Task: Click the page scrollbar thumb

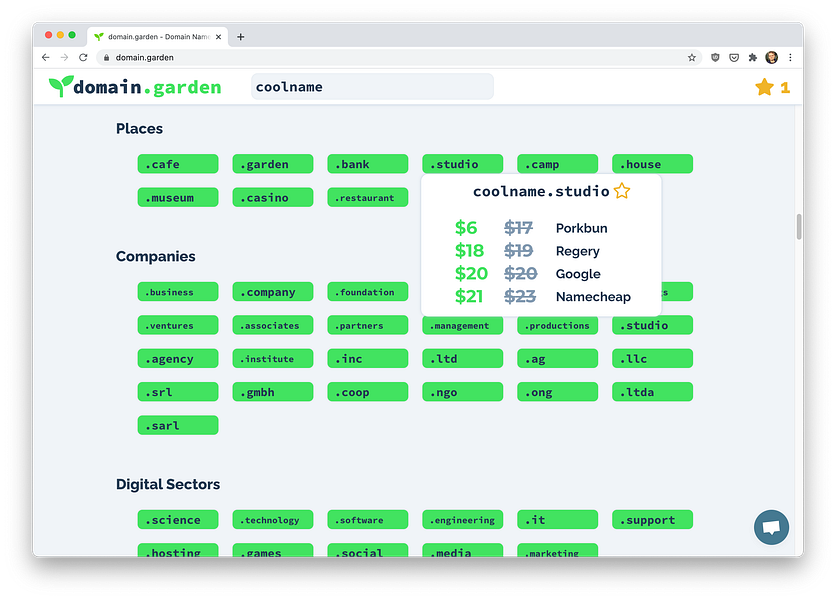Action: click(x=799, y=227)
